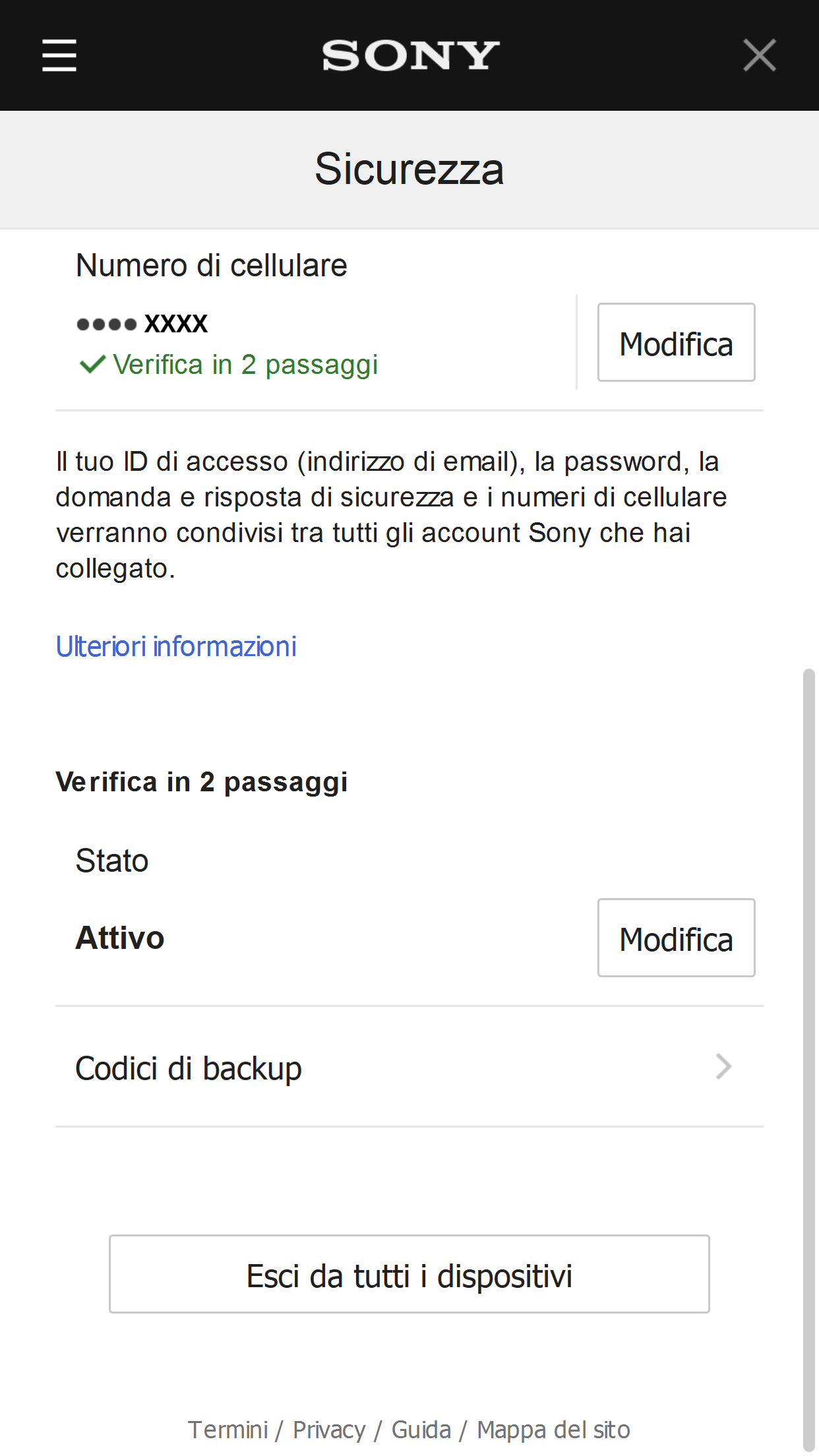Open the hamburger menu
This screenshot has width=819, height=1456.
click(x=59, y=55)
